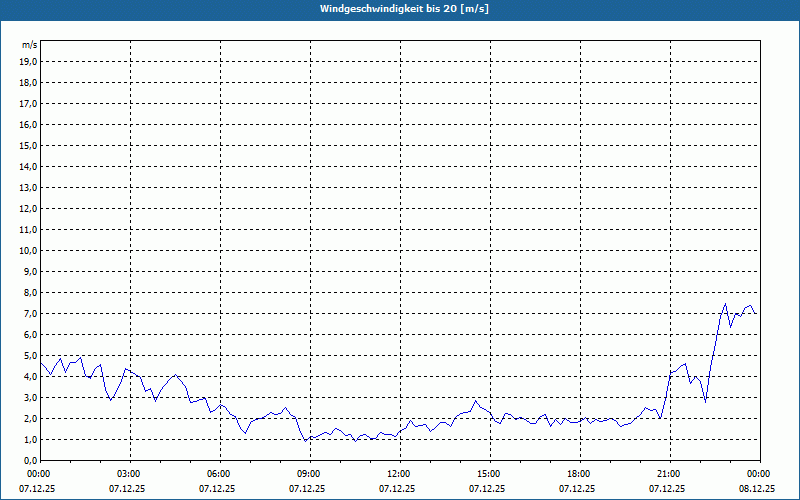
Task: Click the 'm/s' unit label above y-axis
Action: click(x=29, y=45)
